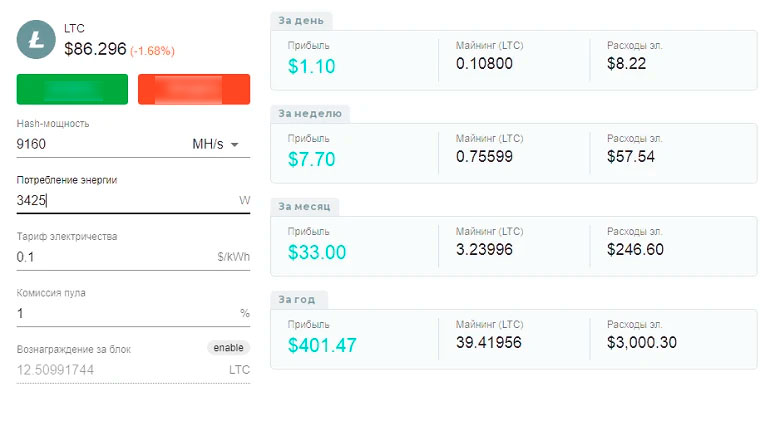Click the pool commission field
The width and height of the screenshot is (775, 421).
(120, 313)
